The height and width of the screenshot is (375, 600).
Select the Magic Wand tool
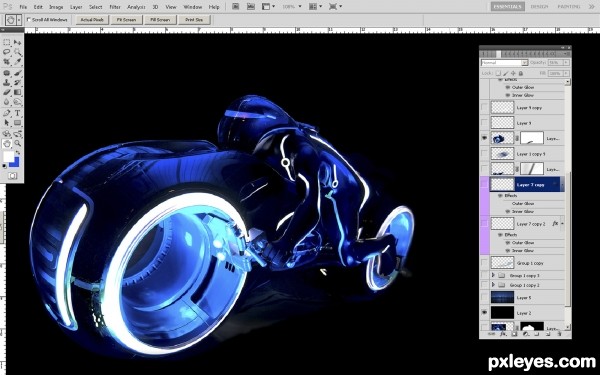click(x=18, y=52)
